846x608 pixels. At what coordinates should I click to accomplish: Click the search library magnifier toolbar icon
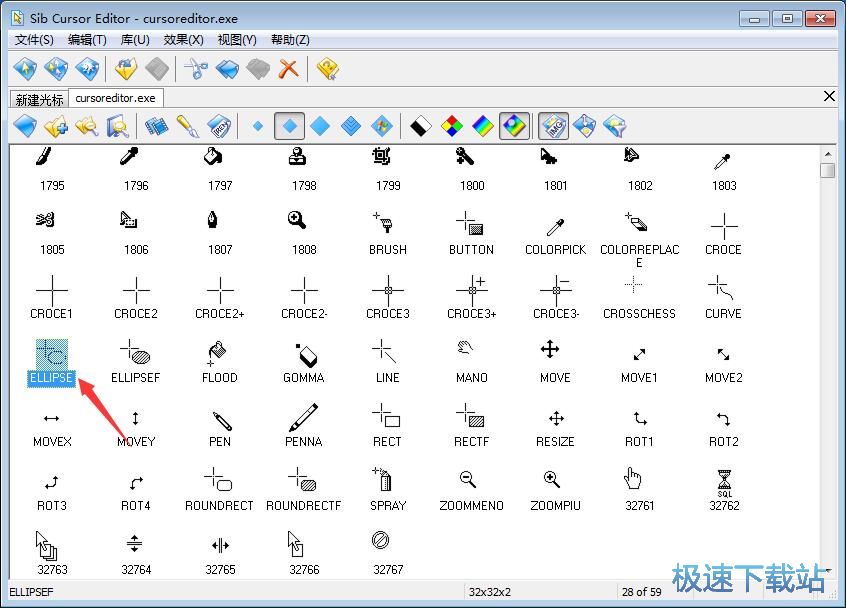[x=117, y=126]
